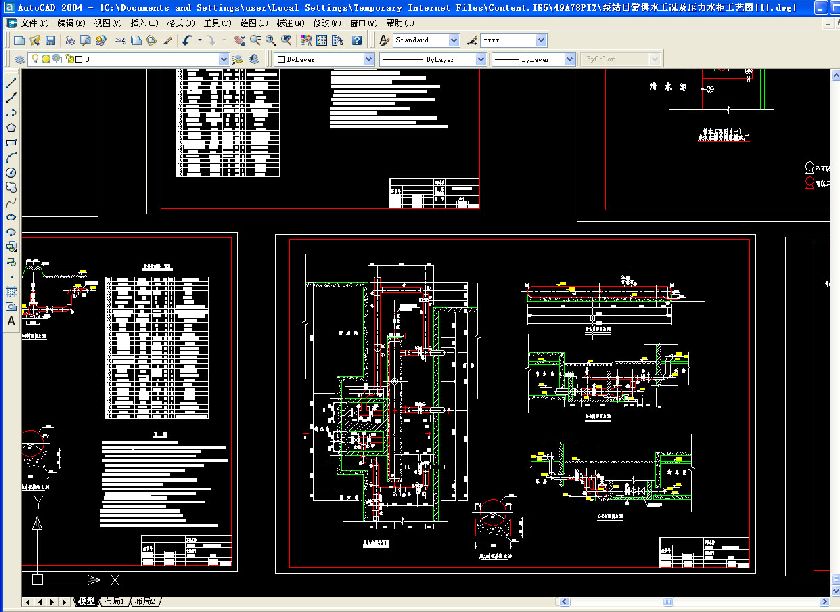Image resolution: width=840 pixels, height=612 pixels.
Task: Select the Line draw tool
Action: (x=11, y=82)
